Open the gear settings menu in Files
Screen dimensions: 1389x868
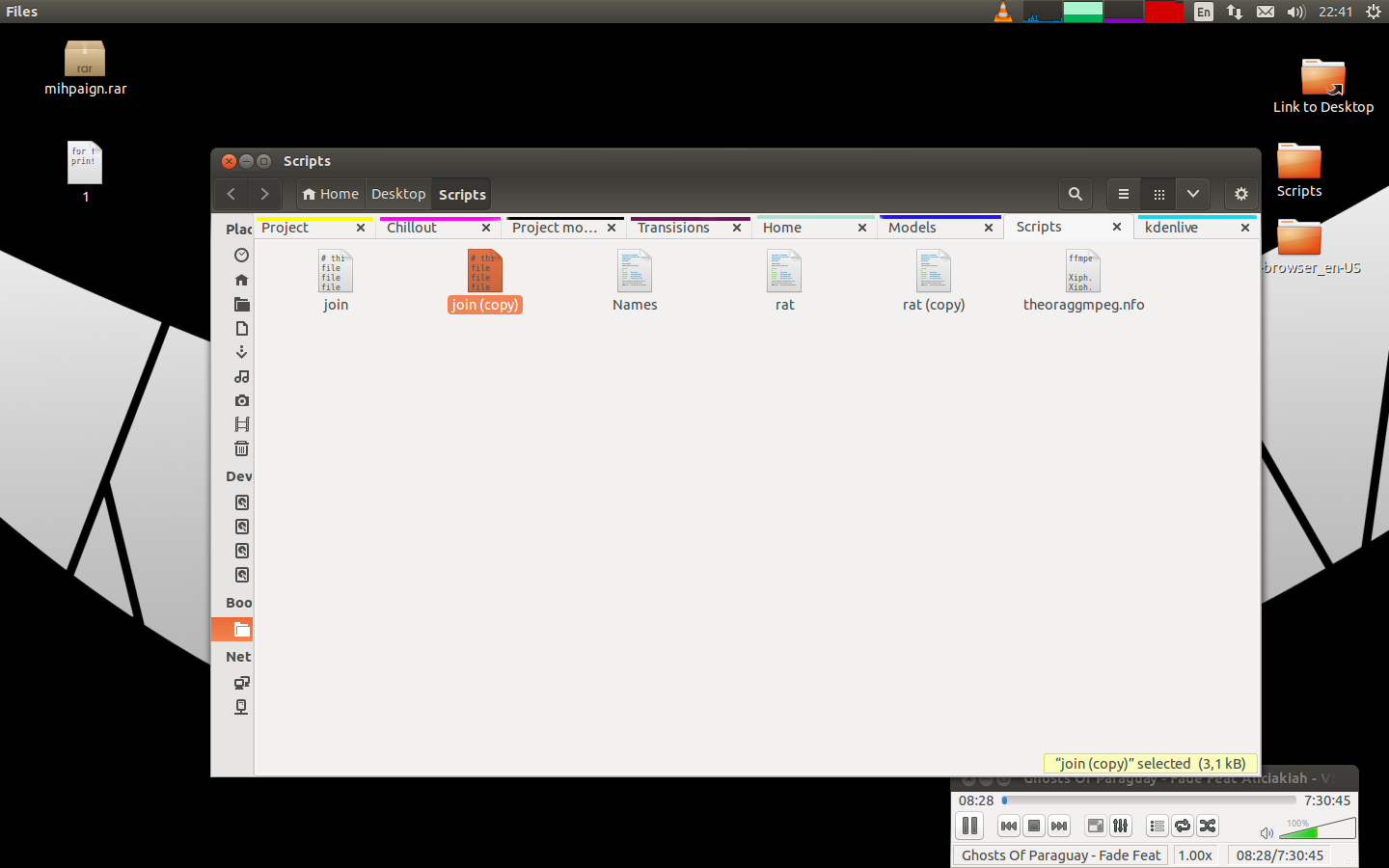[x=1240, y=194]
